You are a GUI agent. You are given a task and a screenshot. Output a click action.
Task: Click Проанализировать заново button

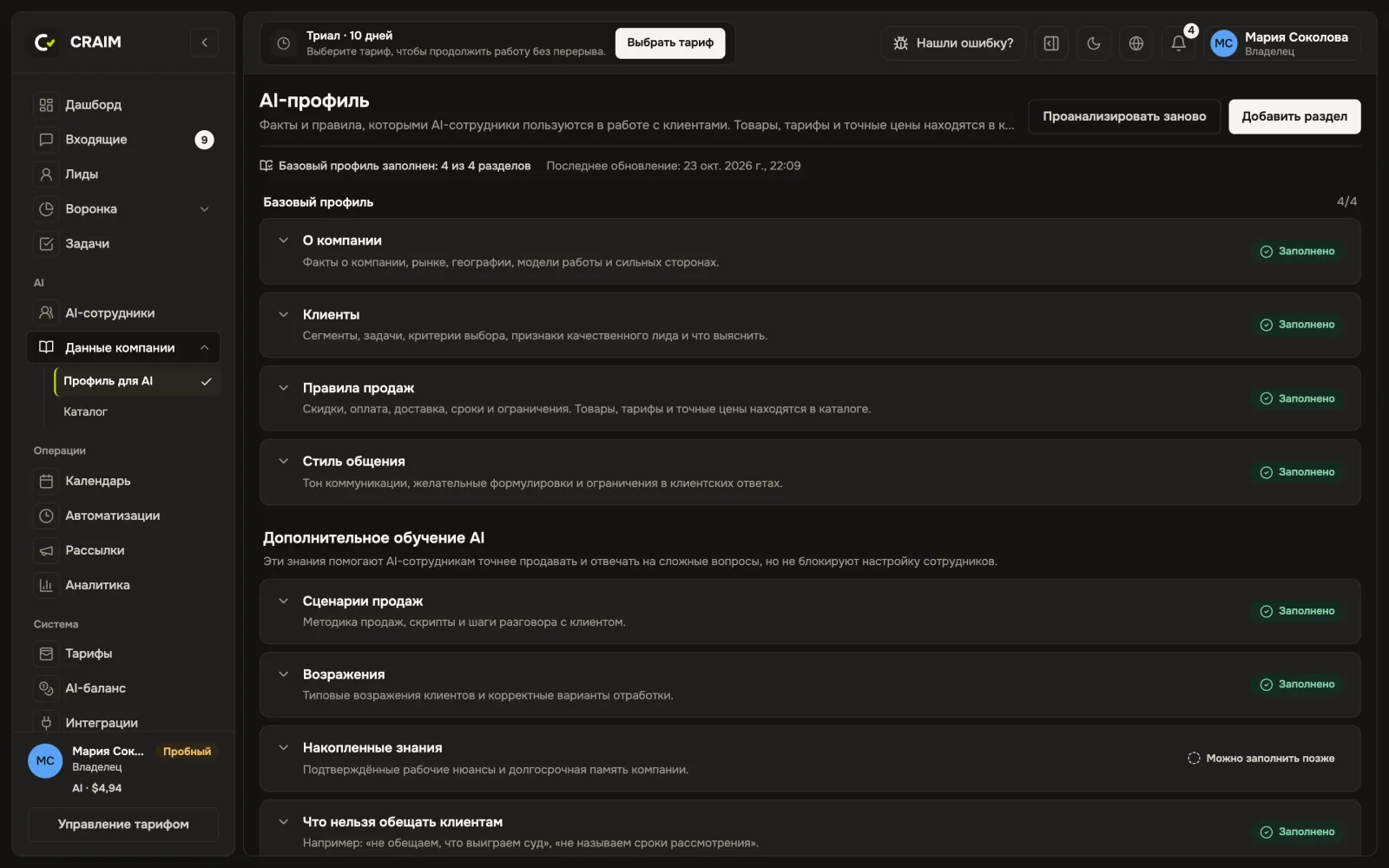pos(1124,116)
